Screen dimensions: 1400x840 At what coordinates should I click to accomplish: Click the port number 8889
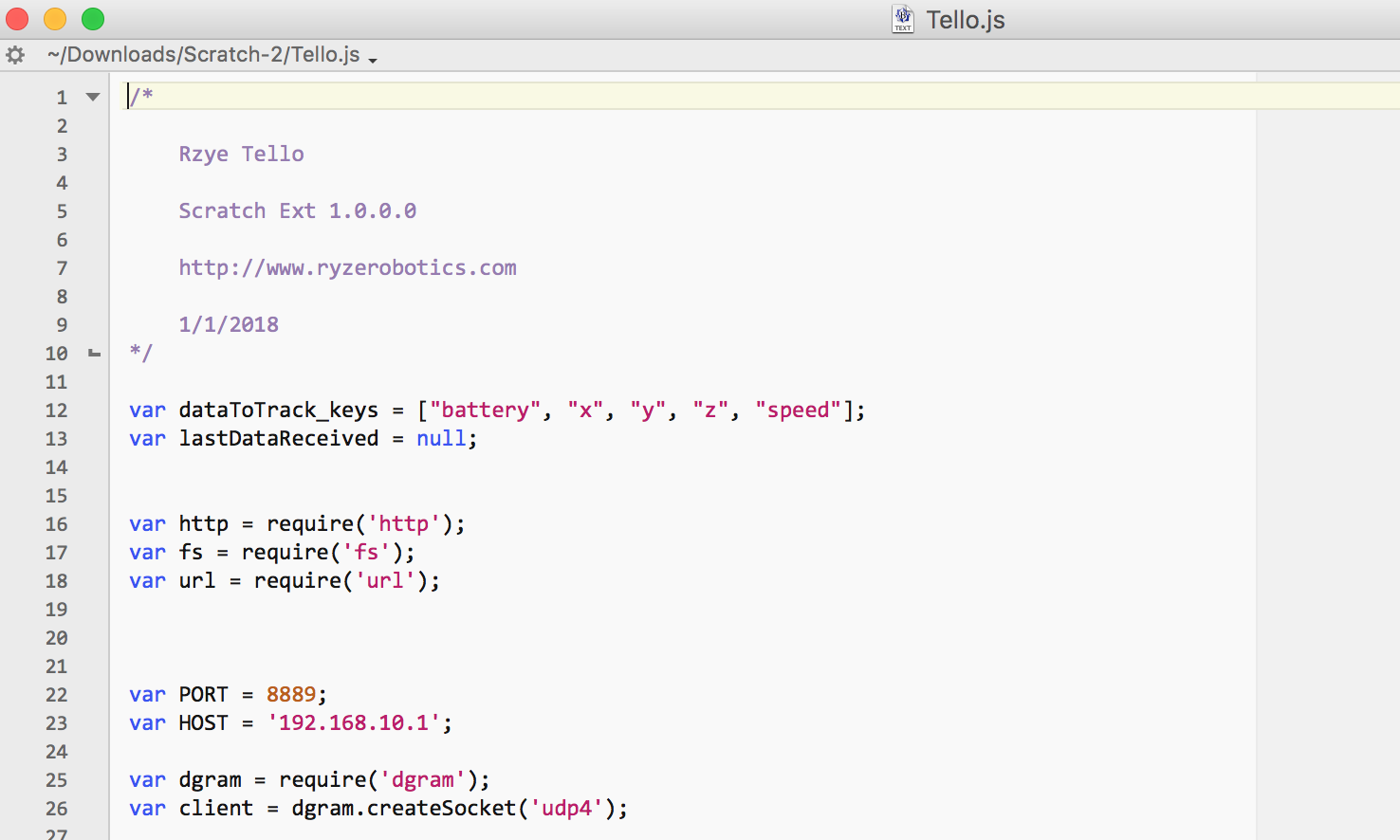[x=290, y=694]
